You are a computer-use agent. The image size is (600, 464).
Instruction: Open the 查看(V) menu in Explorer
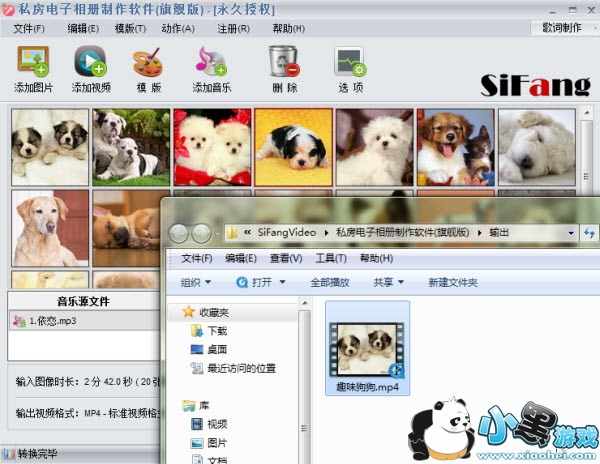tap(285, 258)
